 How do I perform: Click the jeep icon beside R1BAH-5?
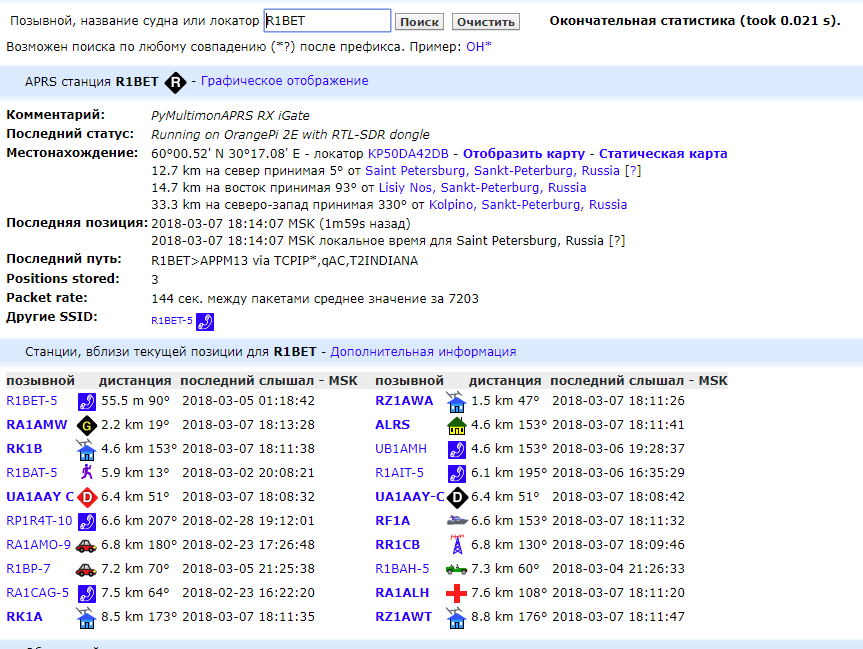tap(456, 569)
